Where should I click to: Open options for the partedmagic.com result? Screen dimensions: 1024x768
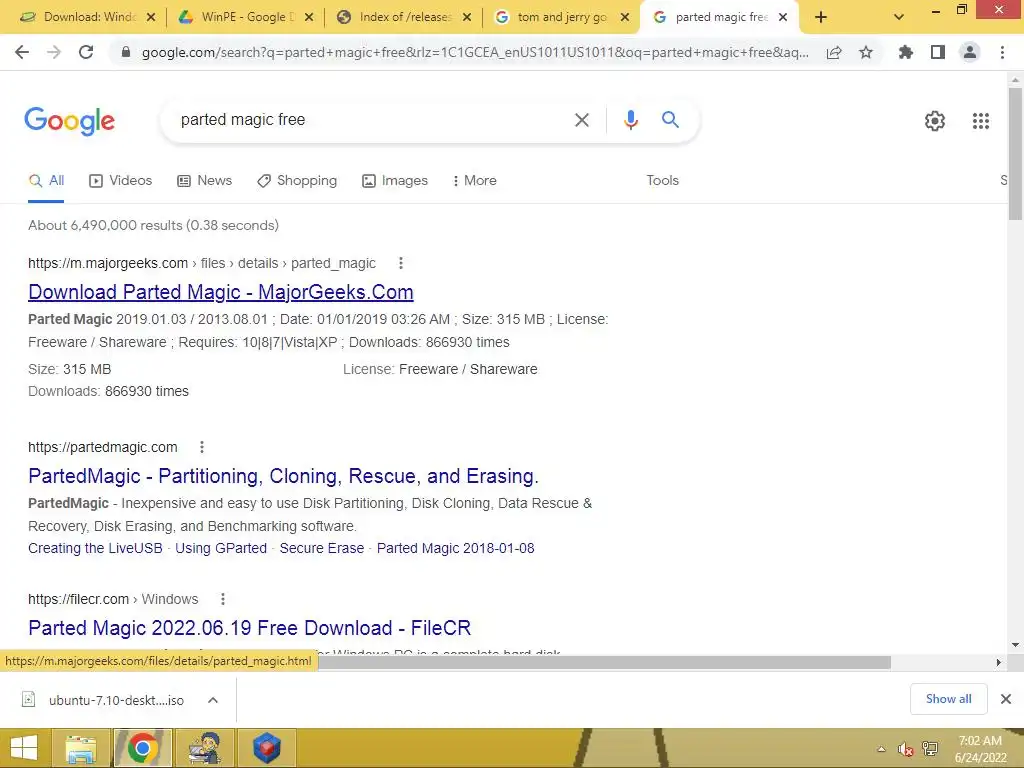coord(202,447)
